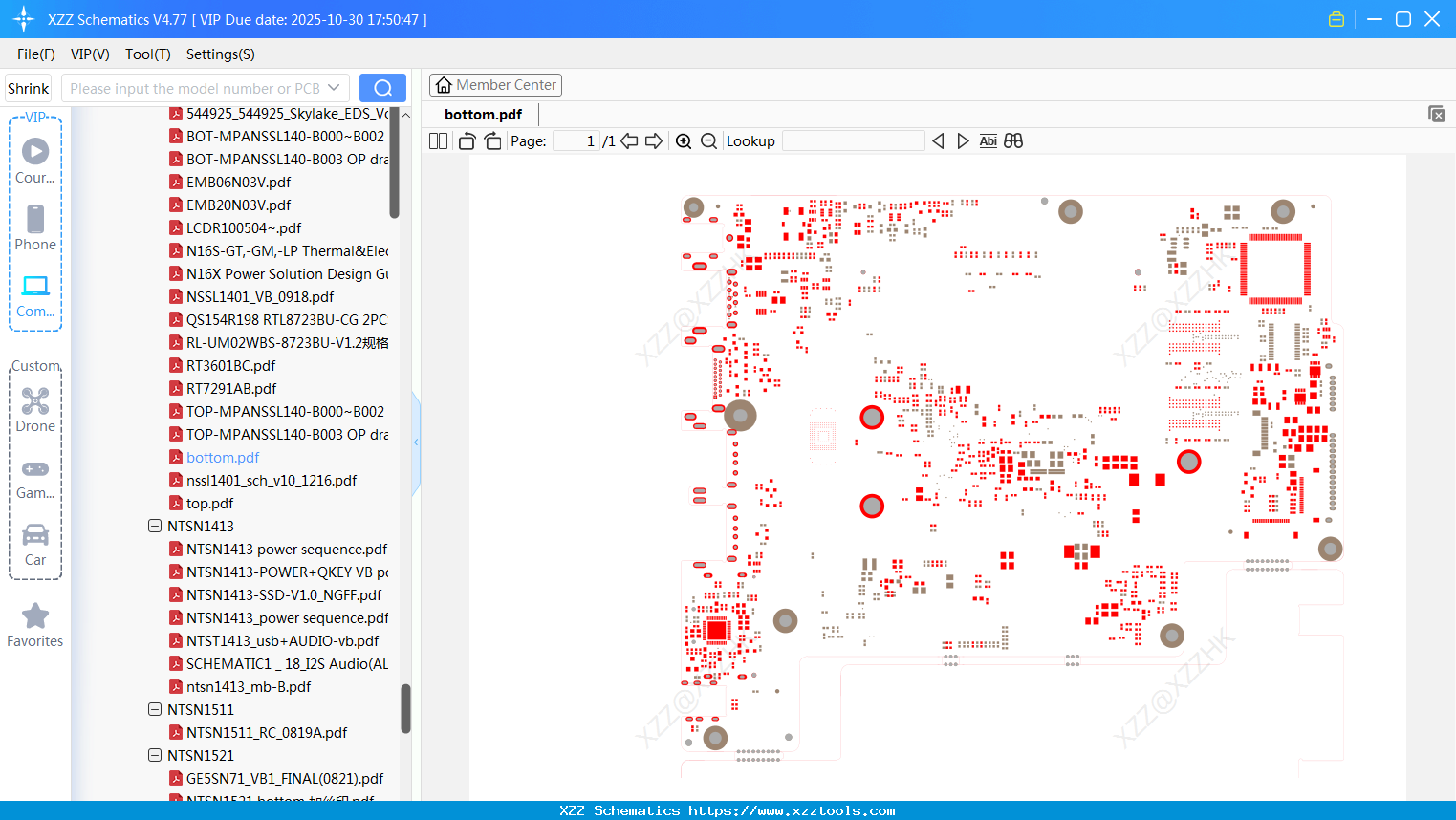Viewport: 1456px width, 820px height.
Task: Click the Shrink button
Action: pyautogui.click(x=29, y=88)
